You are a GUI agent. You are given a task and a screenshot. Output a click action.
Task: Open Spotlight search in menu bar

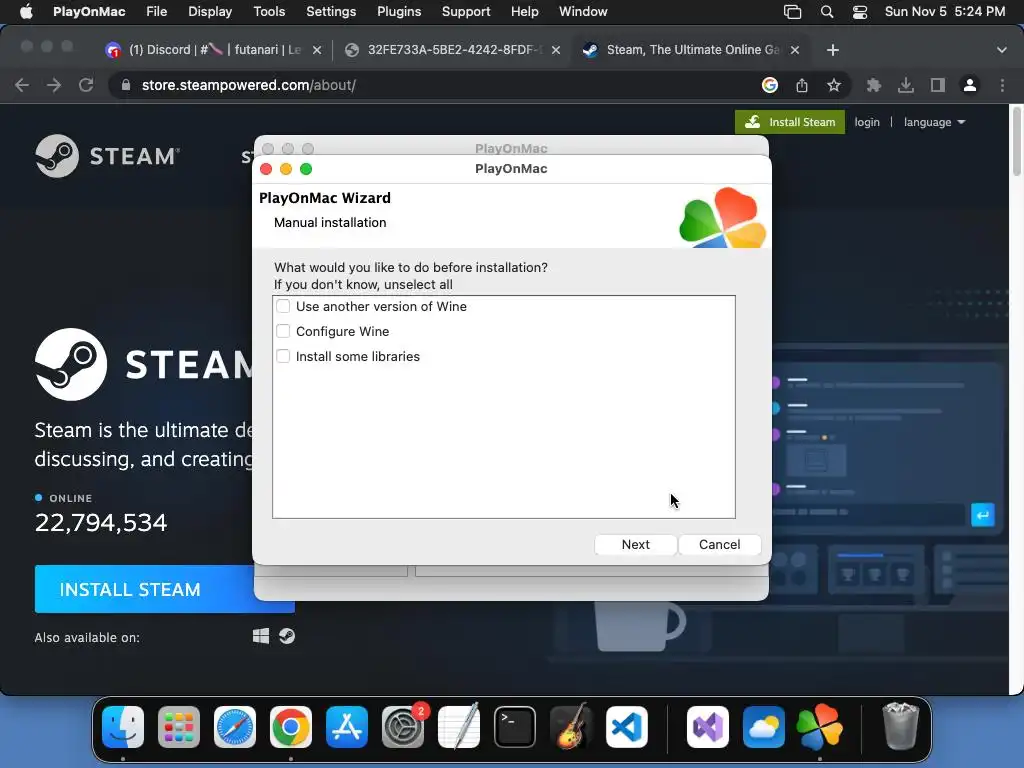pos(827,12)
